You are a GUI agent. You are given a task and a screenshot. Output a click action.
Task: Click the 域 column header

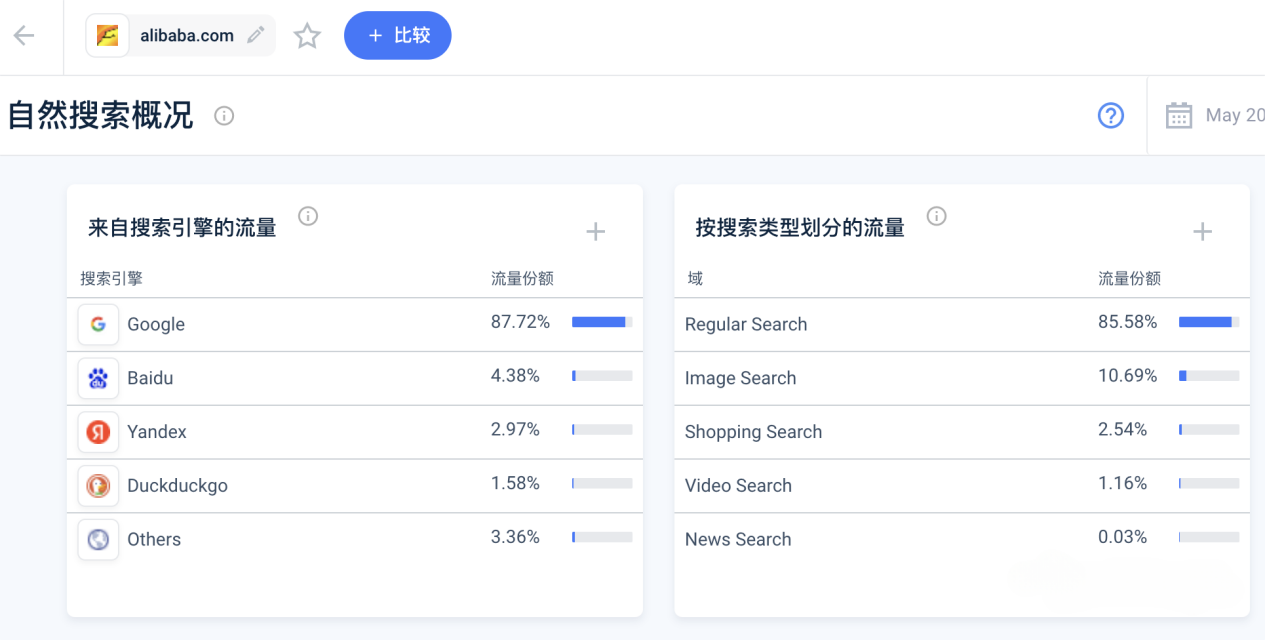pos(695,278)
